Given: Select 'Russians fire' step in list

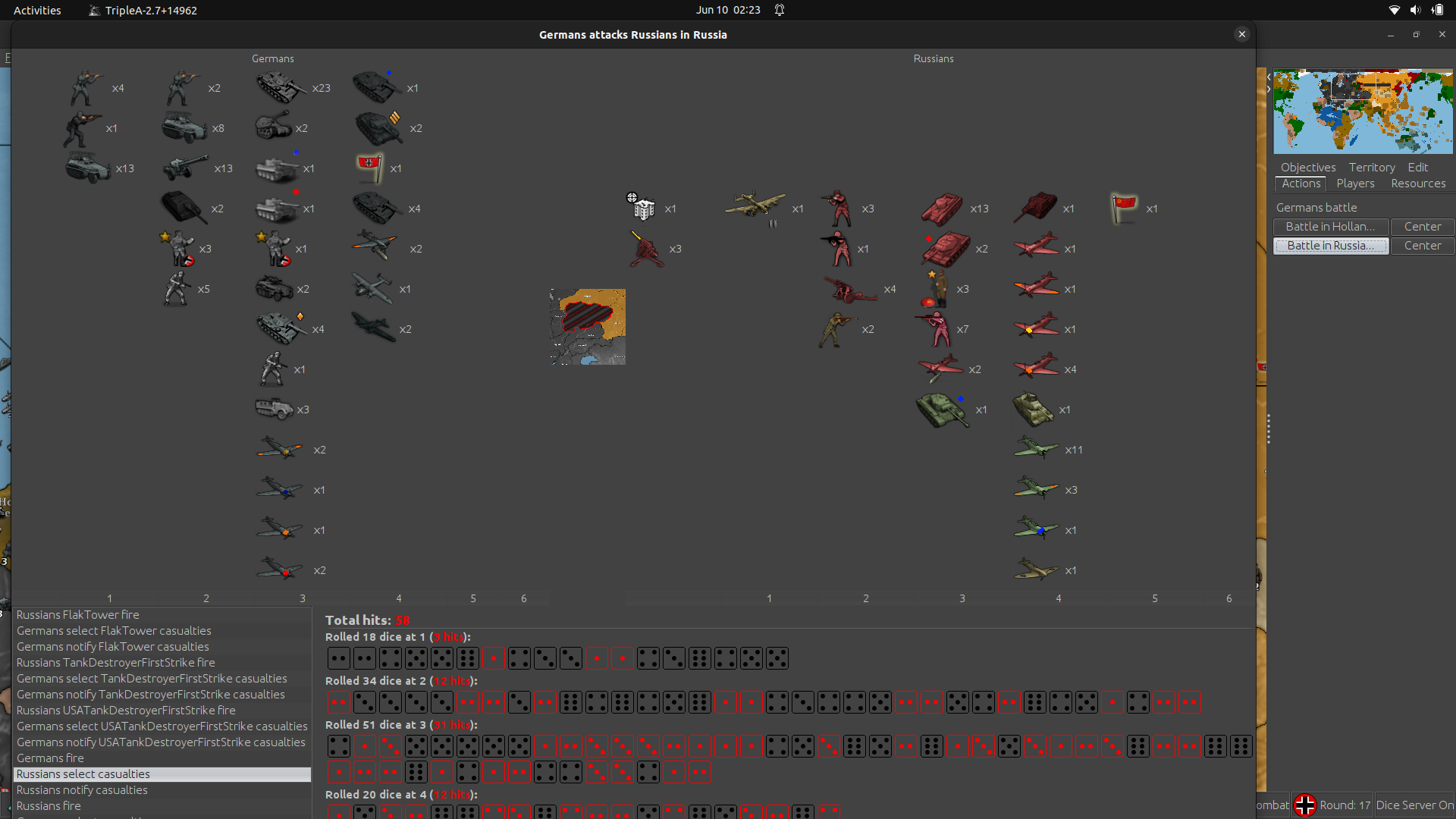Looking at the screenshot, I should 162,806.
